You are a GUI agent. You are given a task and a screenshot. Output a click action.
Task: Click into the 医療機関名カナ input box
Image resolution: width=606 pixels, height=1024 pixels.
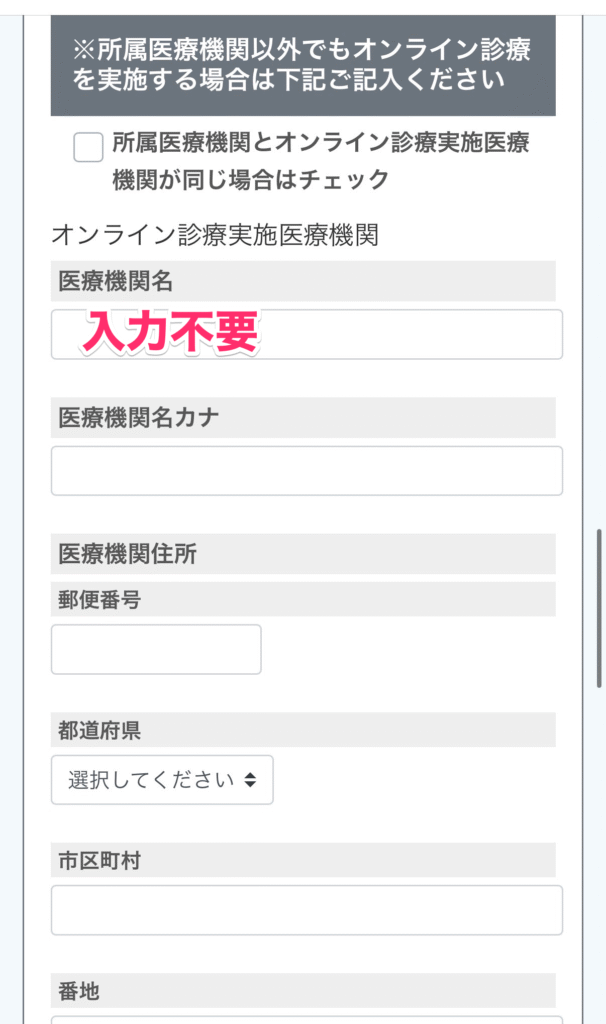coord(306,471)
